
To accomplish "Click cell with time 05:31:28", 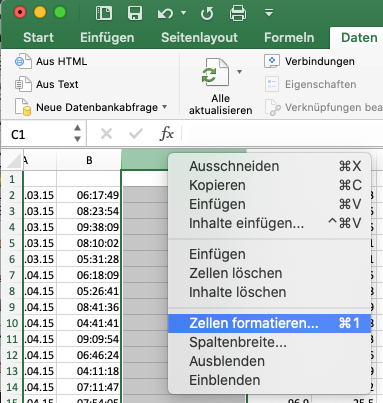I will point(89,259).
